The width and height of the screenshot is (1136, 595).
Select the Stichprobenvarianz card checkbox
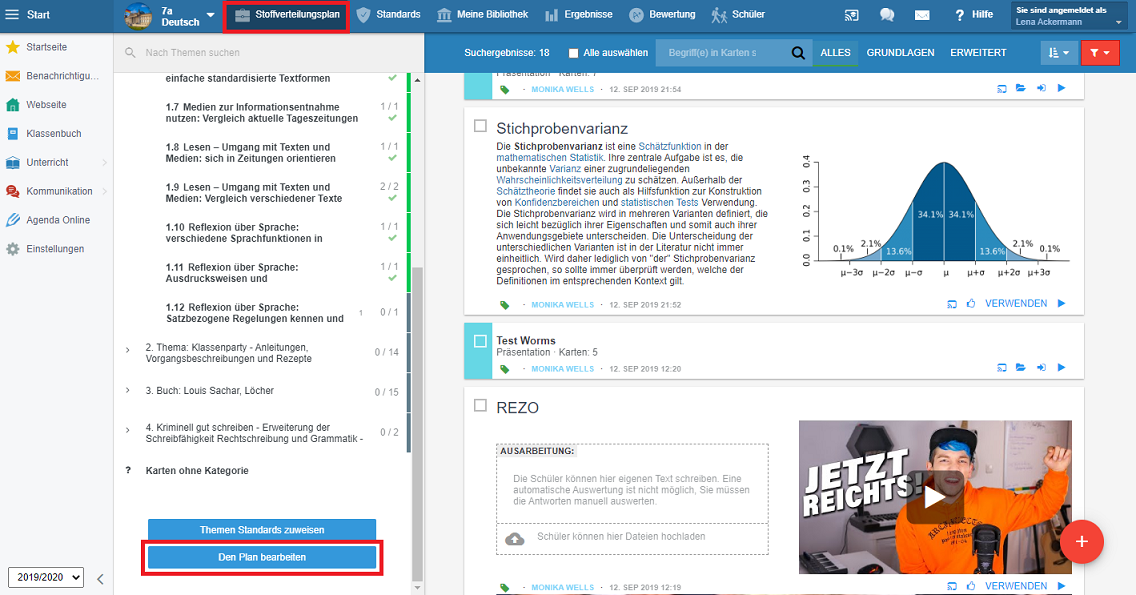(480, 126)
